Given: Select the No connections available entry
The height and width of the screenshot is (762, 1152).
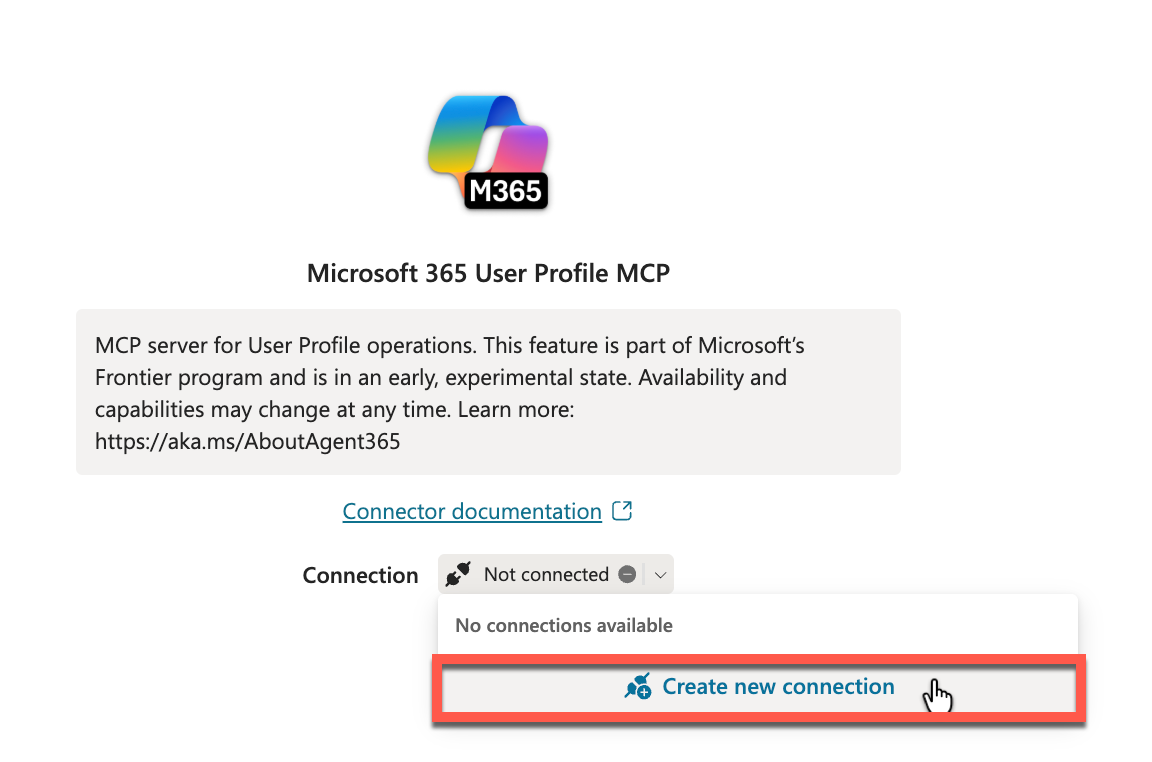Looking at the screenshot, I should click(x=564, y=624).
